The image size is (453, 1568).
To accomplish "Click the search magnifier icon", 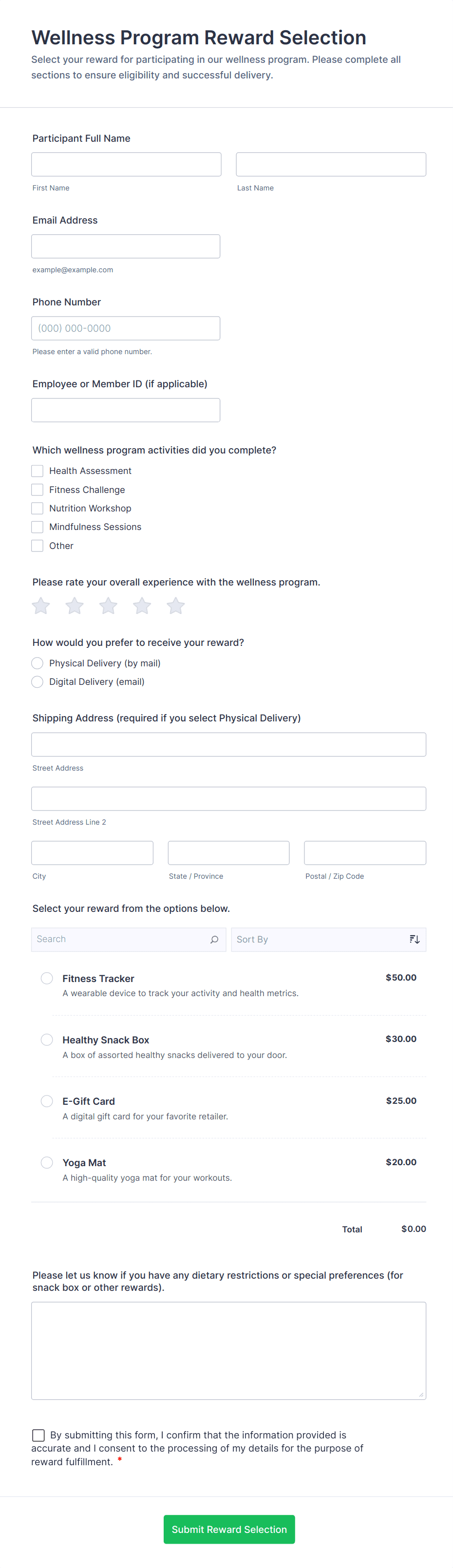I will 214,939.
